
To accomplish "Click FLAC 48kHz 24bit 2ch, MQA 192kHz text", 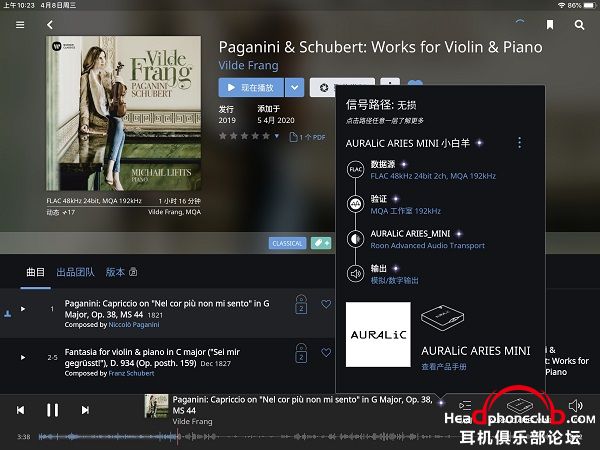I will coord(433,176).
